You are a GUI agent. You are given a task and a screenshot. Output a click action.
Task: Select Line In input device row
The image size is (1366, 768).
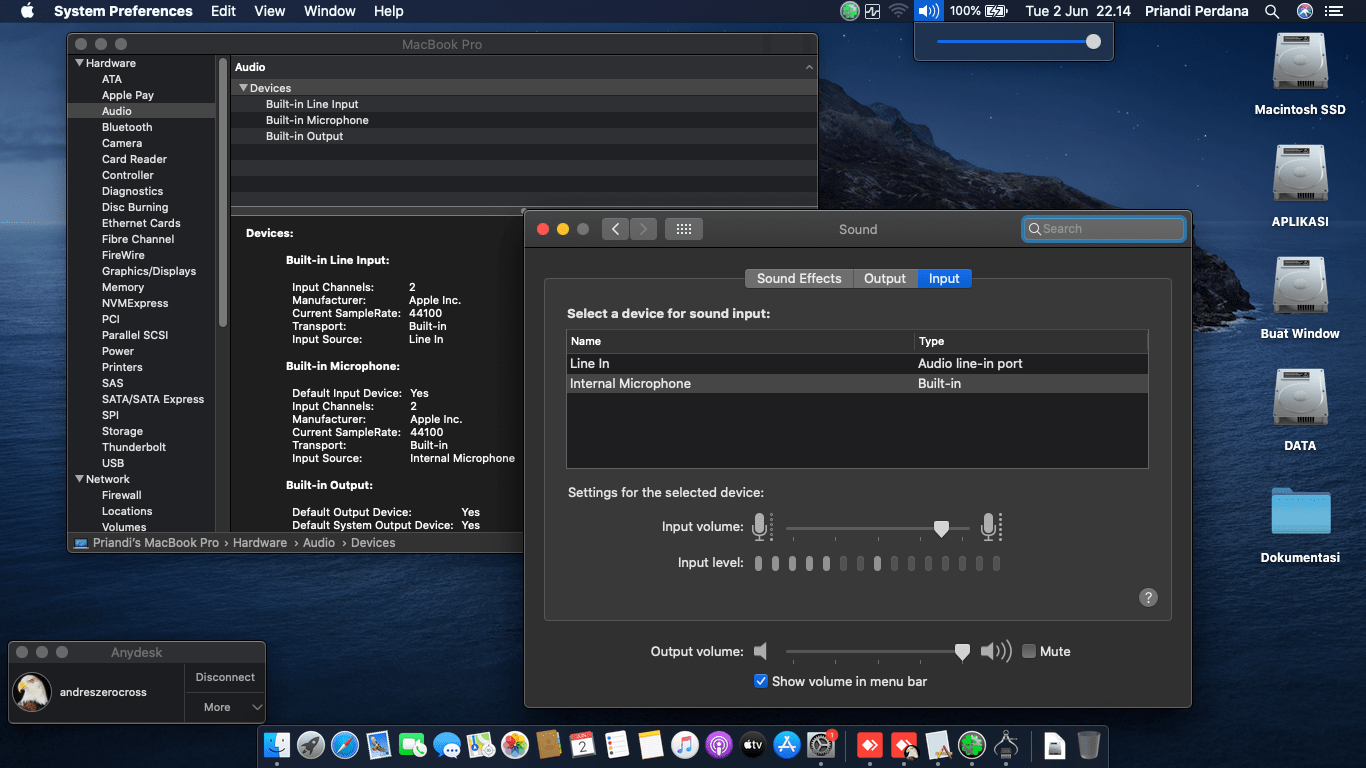(857, 364)
